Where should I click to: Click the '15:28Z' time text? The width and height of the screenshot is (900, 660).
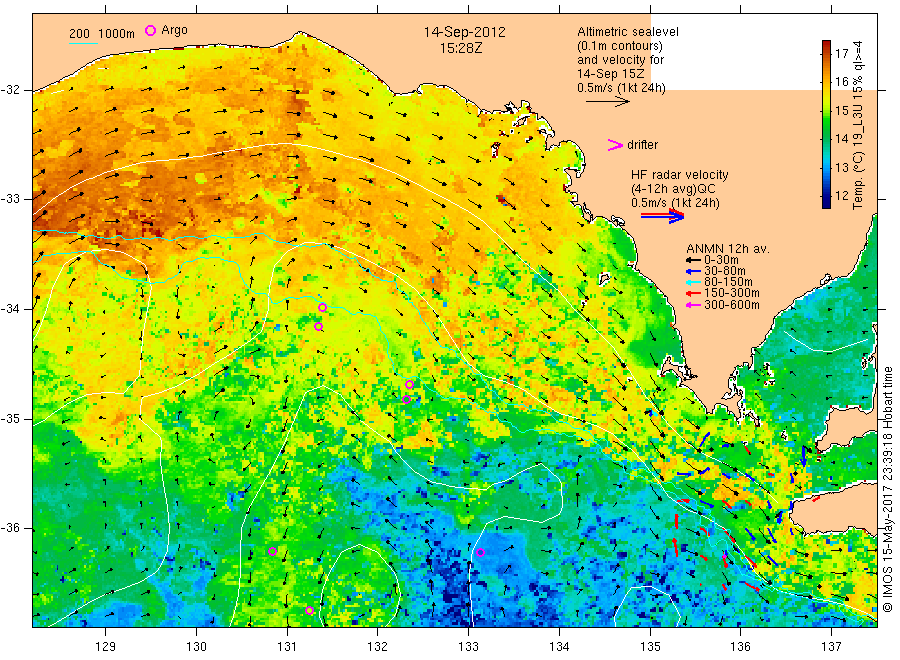tap(461, 48)
